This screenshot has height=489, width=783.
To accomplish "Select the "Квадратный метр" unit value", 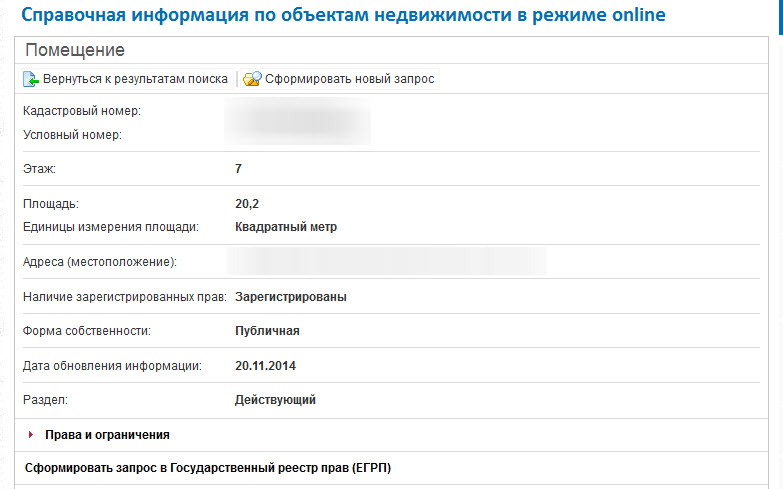I will (286, 227).
